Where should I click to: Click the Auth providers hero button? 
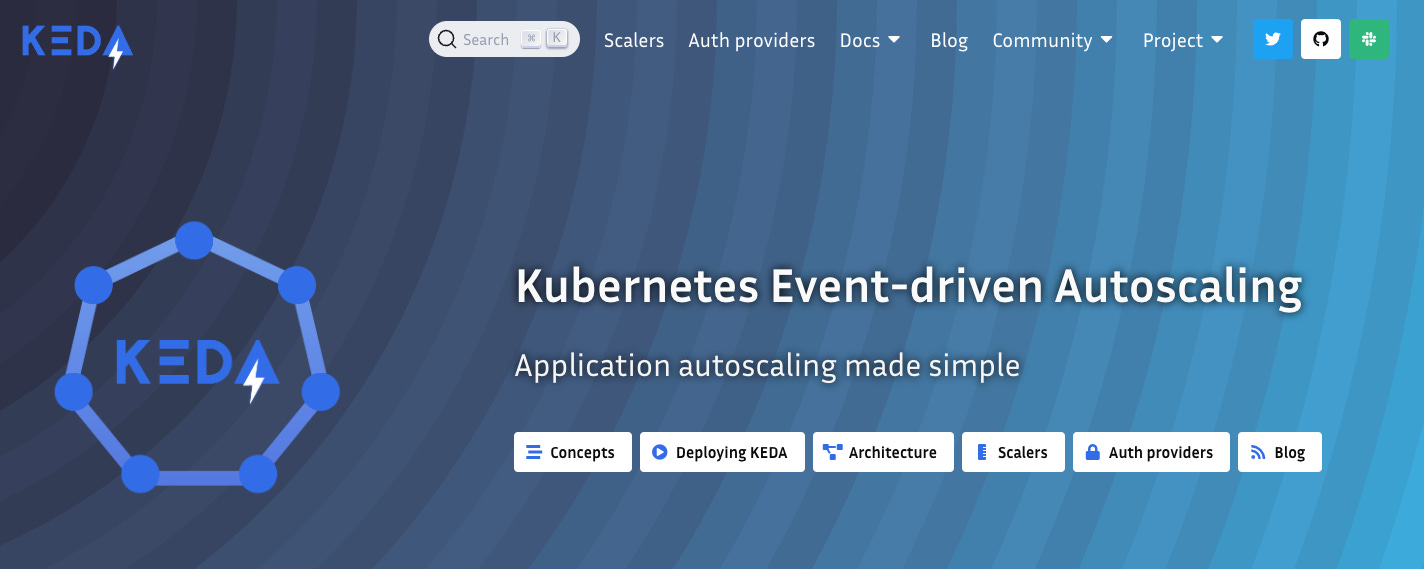(x=1151, y=452)
